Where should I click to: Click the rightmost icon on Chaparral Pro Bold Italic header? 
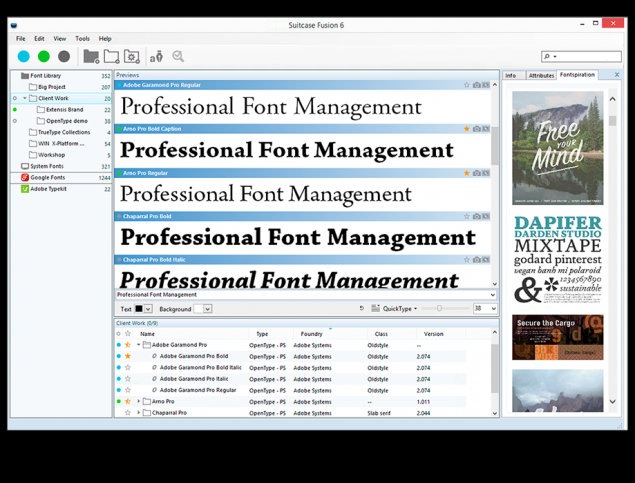coord(486,260)
